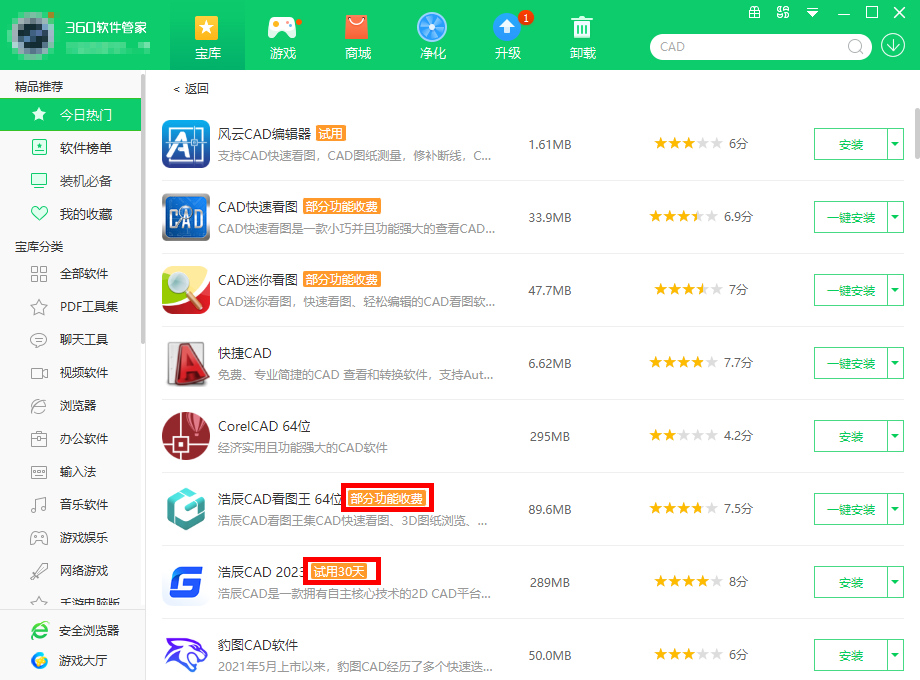Expand install options for CAD快速看图
Viewport: 920px width, 680px height.
(x=895, y=217)
